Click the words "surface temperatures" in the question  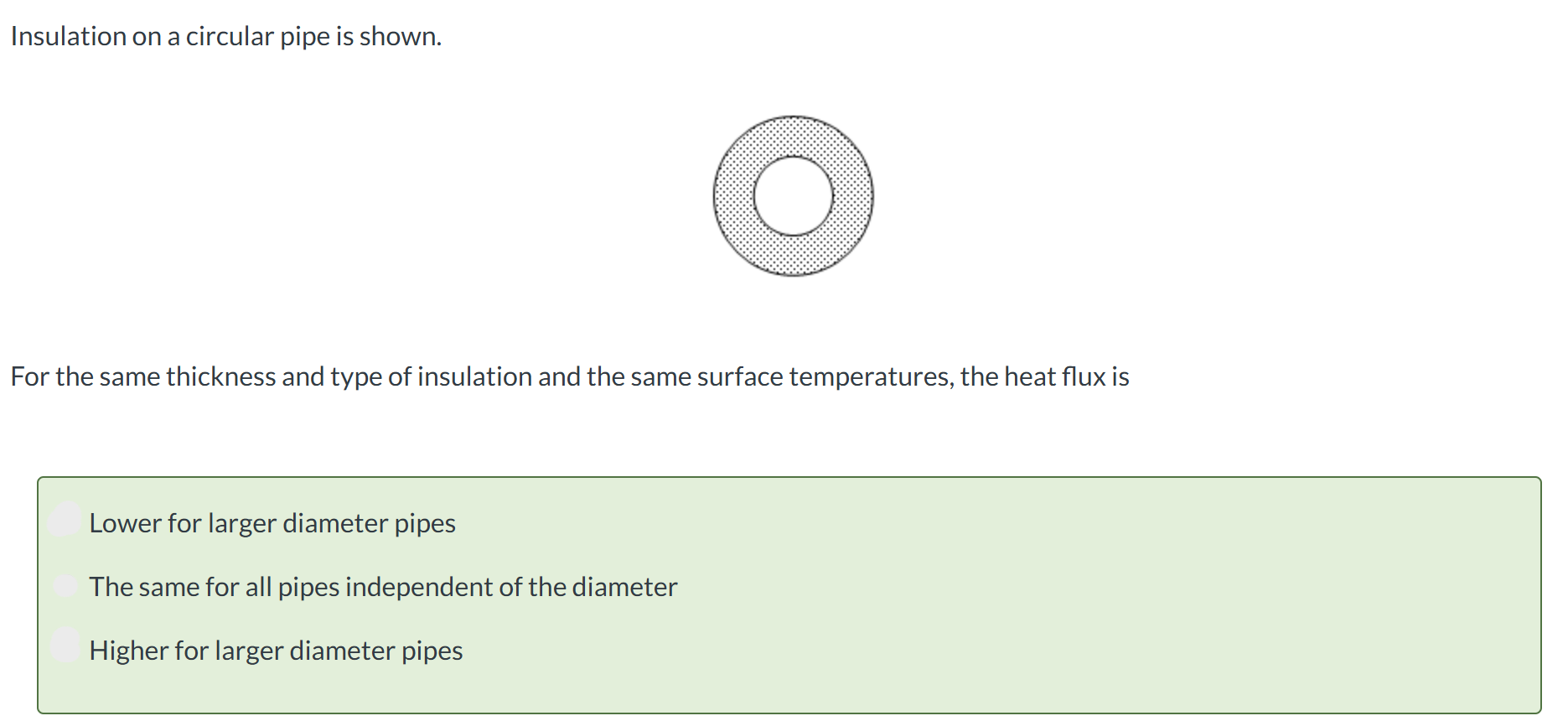(825, 377)
